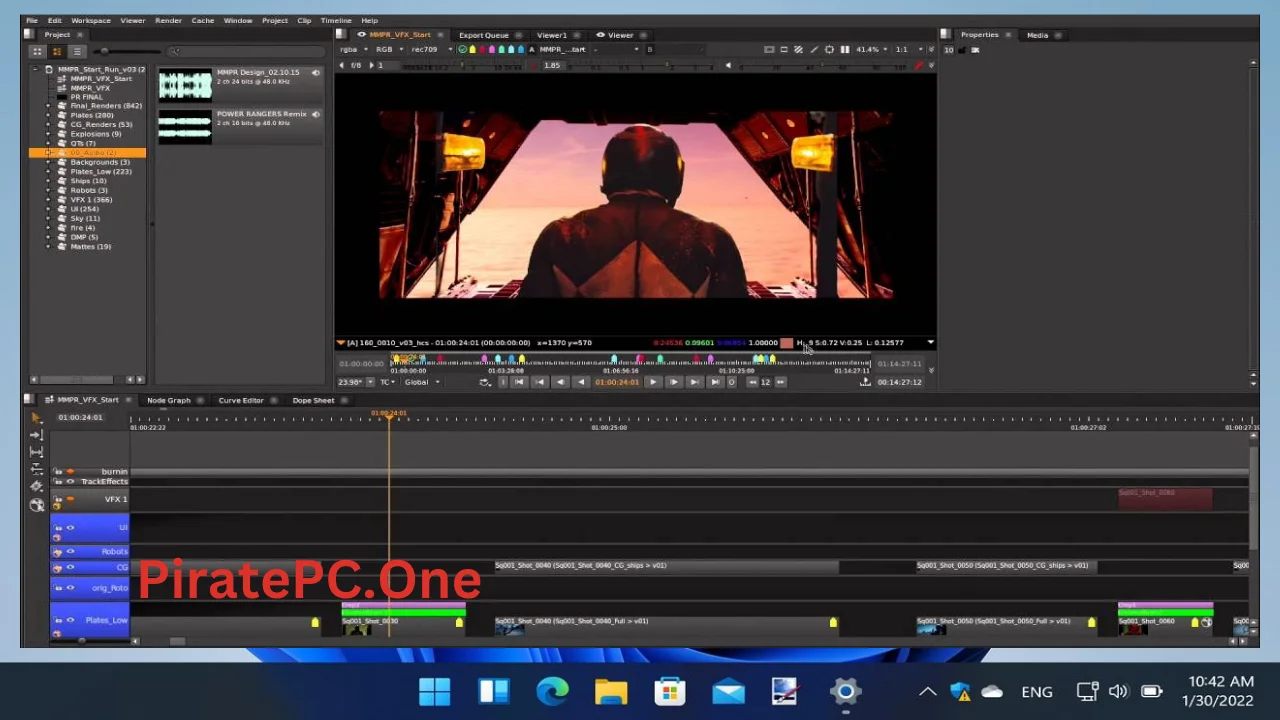
Task: Lock the VFX 1 track
Action: point(58,499)
